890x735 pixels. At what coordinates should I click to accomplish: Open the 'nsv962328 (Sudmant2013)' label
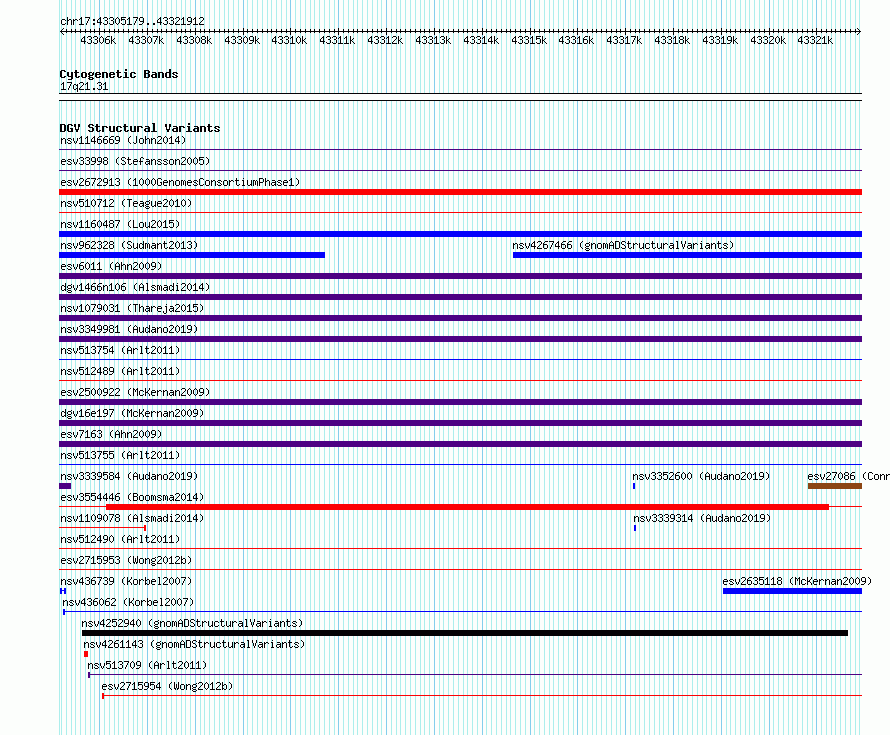129,245
